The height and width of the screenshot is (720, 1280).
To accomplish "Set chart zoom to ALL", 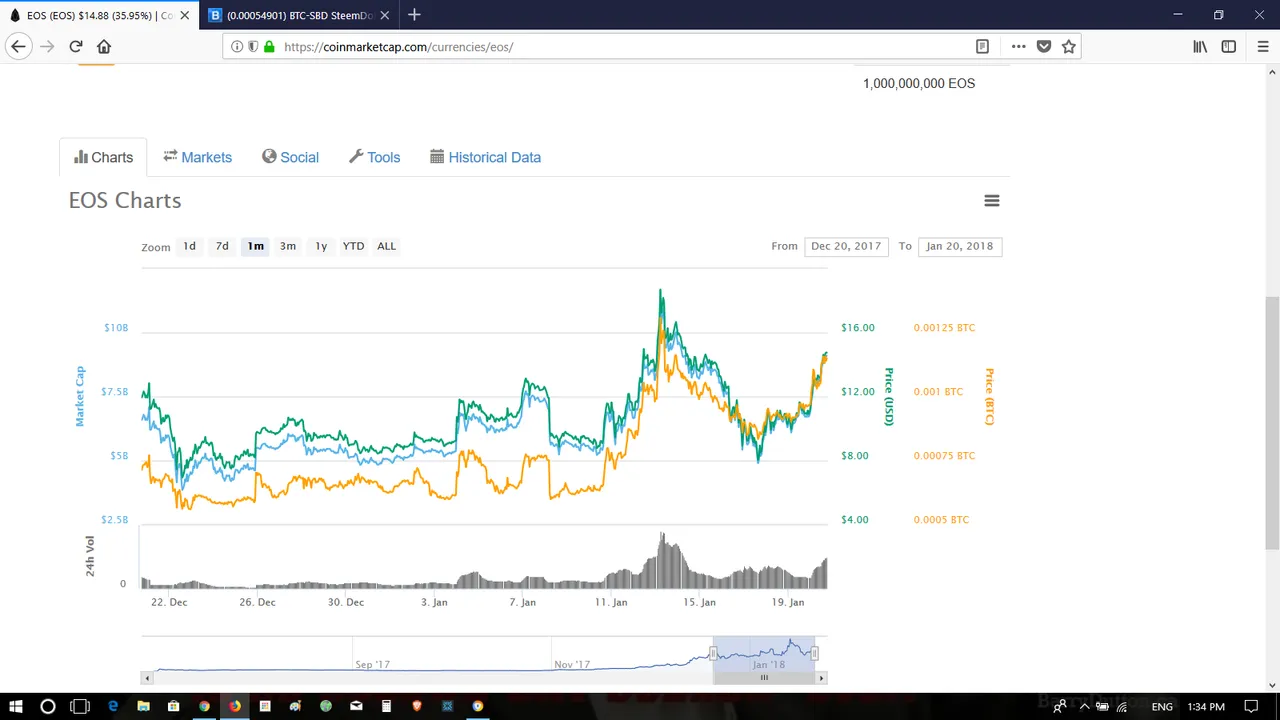I will tap(386, 246).
